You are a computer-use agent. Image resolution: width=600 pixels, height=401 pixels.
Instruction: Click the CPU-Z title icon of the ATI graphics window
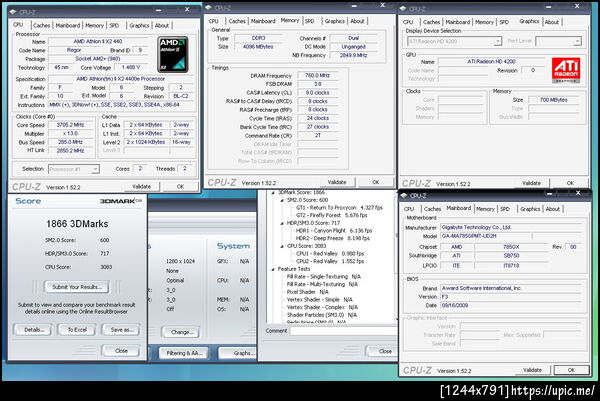[x=403, y=8]
